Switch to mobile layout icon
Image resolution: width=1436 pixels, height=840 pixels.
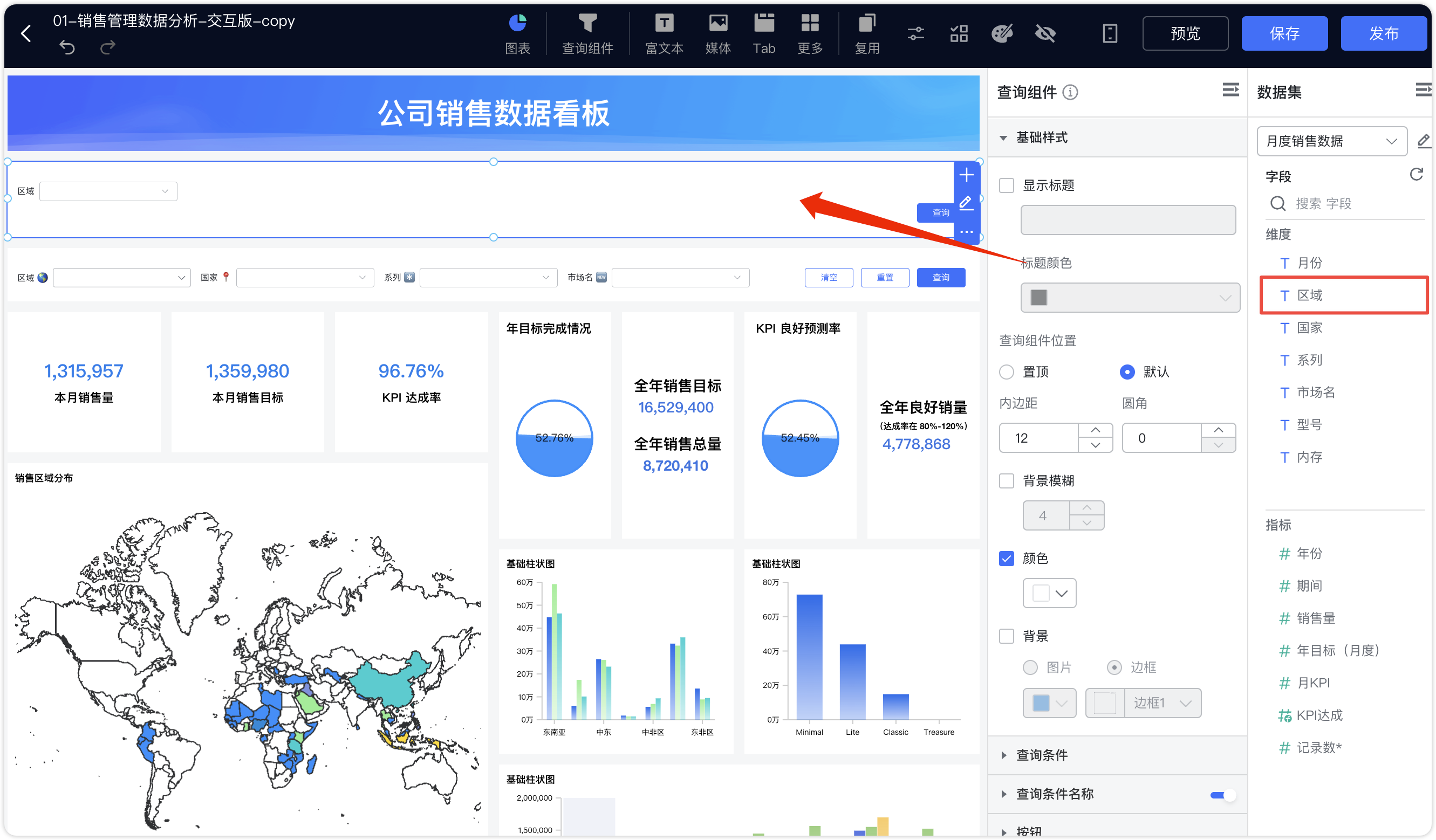1110,33
